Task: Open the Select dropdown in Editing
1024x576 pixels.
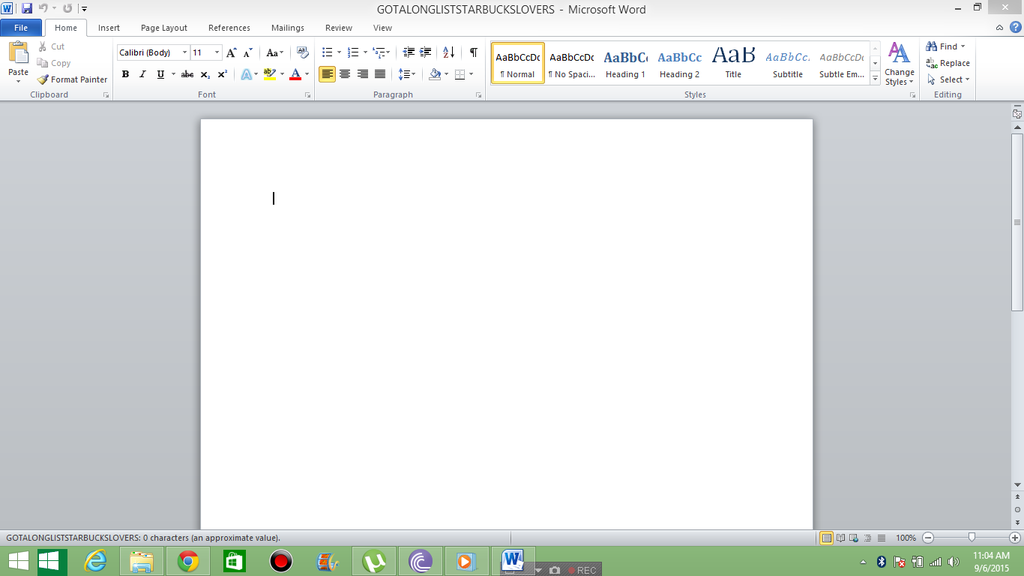Action: pyautogui.click(x=948, y=80)
